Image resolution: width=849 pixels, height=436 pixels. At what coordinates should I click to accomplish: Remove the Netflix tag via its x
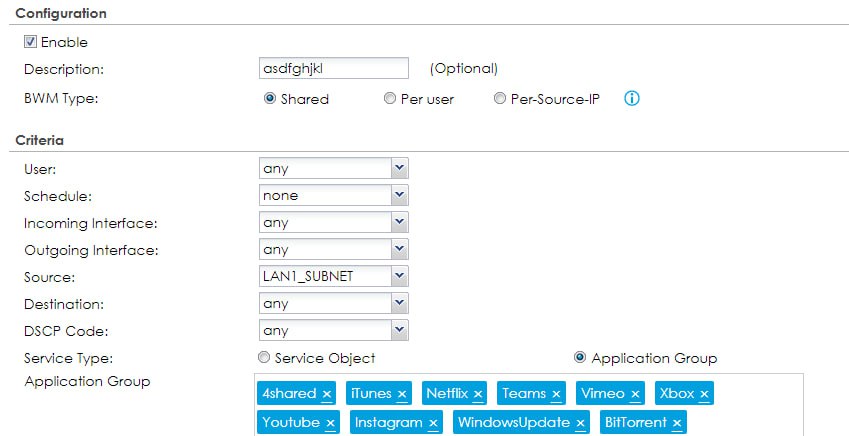click(x=478, y=394)
